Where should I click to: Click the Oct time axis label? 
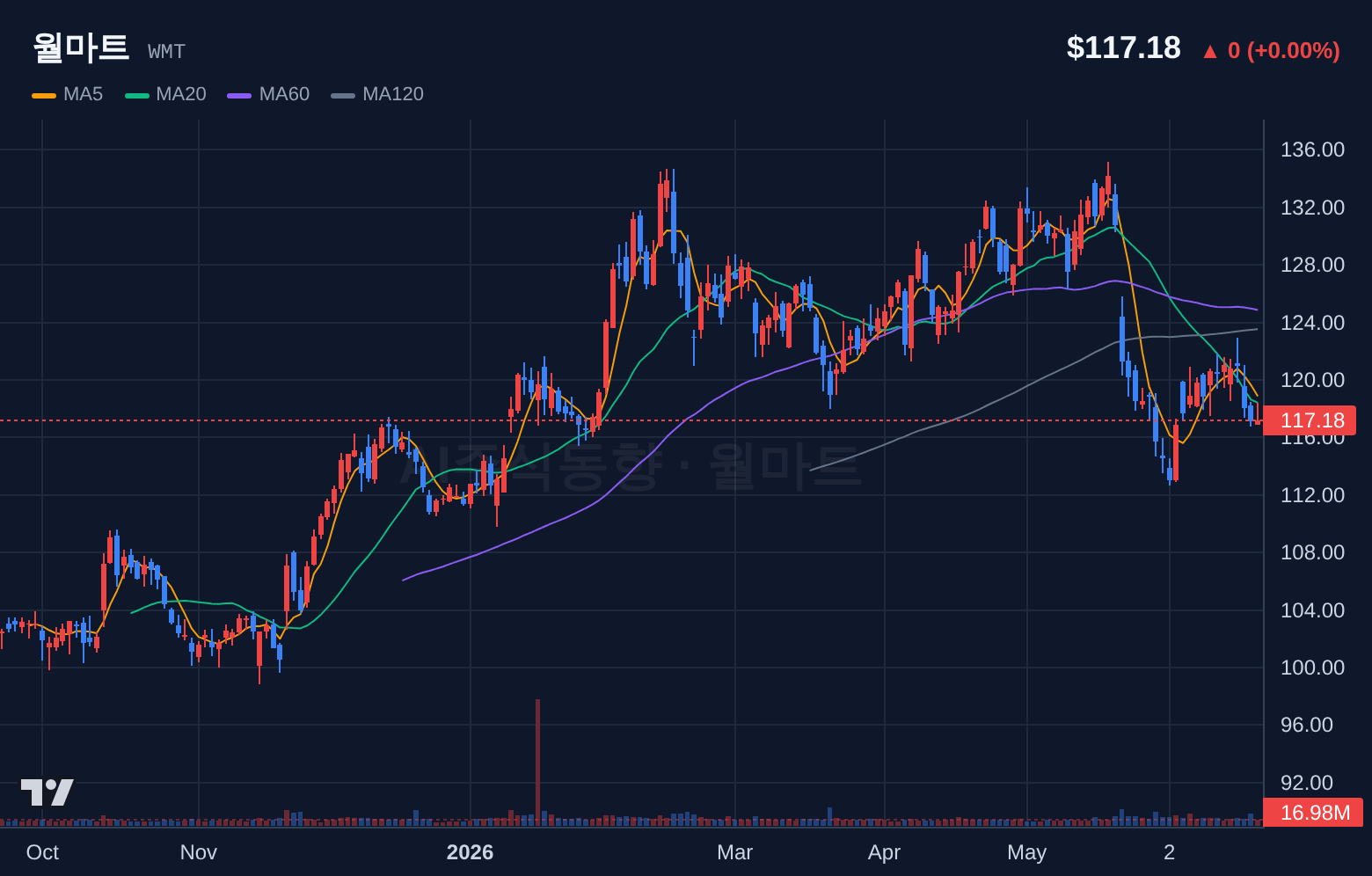[x=42, y=852]
